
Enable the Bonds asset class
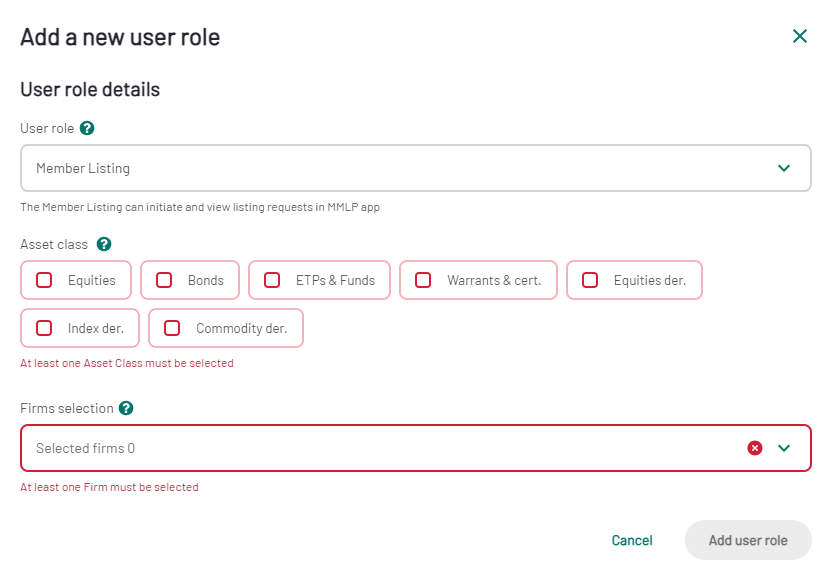coord(164,280)
